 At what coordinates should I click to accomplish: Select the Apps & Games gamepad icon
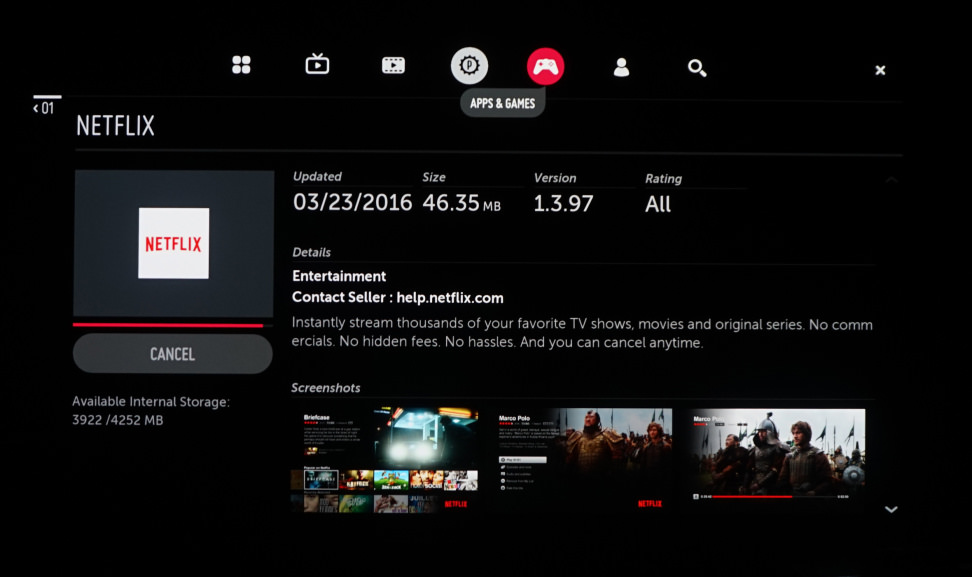click(x=546, y=66)
